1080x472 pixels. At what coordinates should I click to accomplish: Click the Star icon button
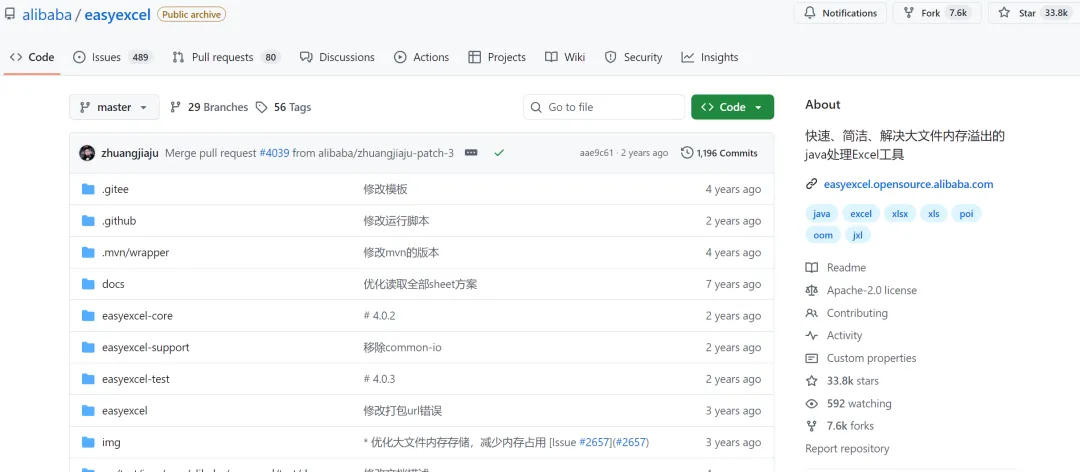point(1004,13)
